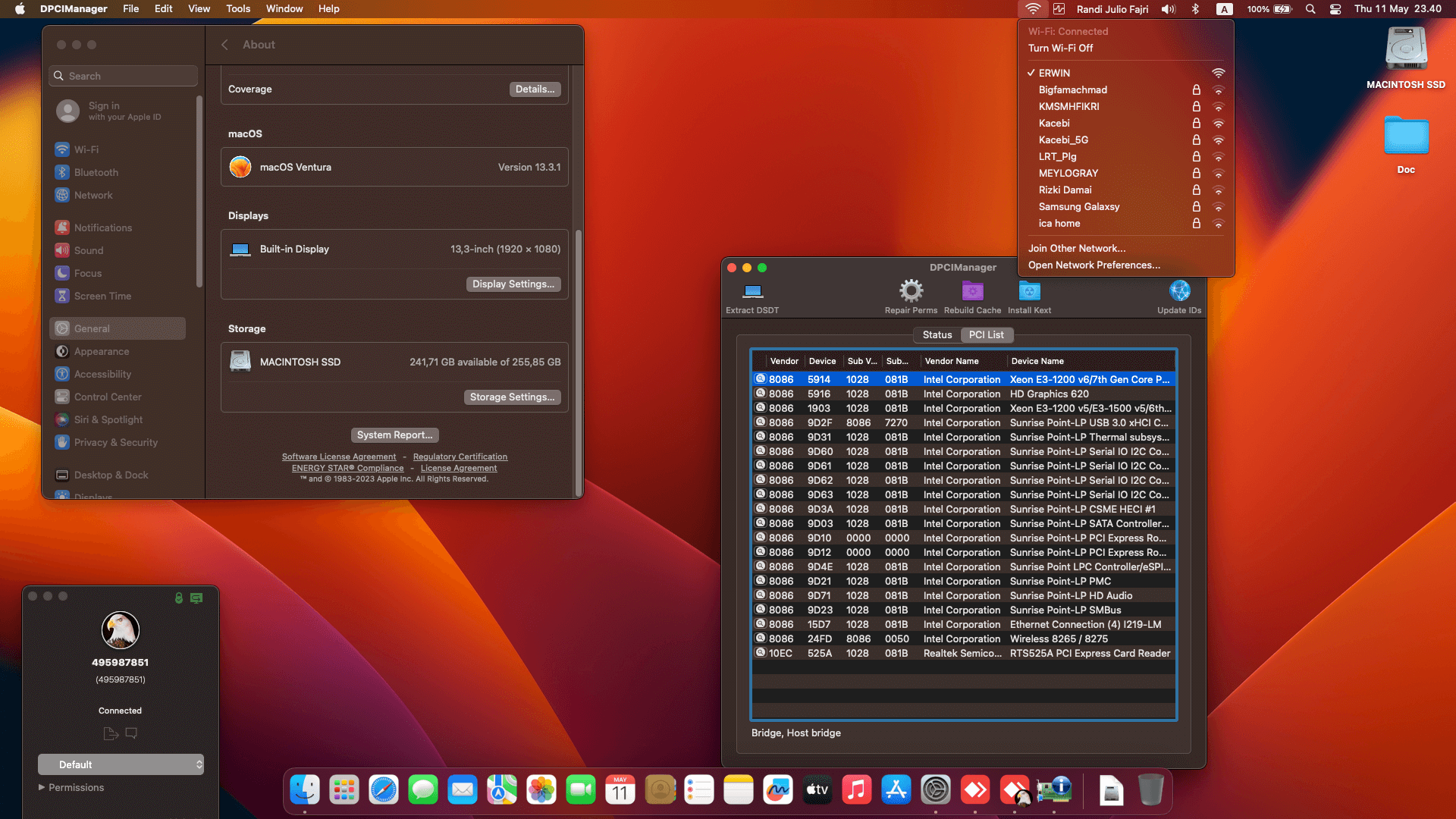Connect to Kacebi_5G Wi-Fi network
Screen dimensions: 1456x819
click(x=1125, y=140)
